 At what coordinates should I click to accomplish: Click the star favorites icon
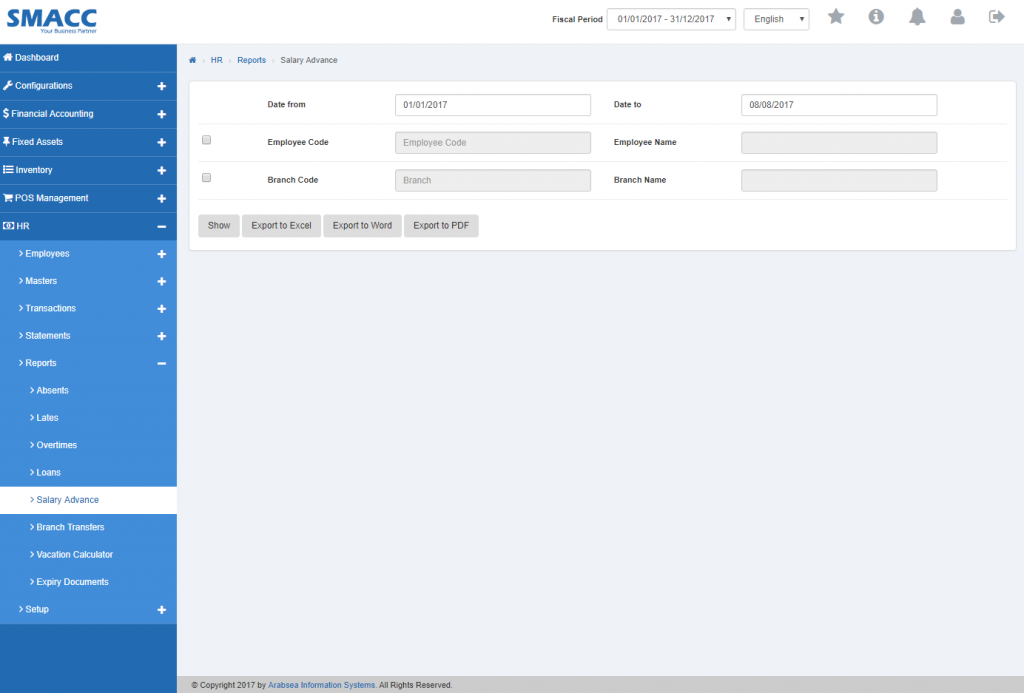pos(836,17)
